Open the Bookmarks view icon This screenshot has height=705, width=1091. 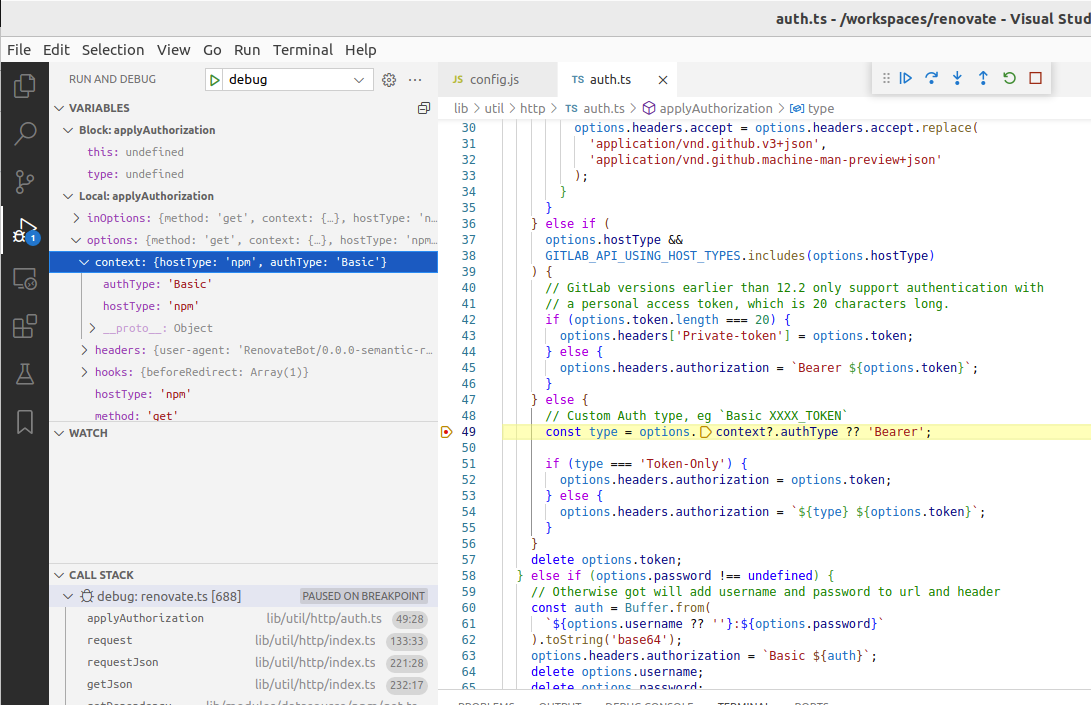[25, 422]
